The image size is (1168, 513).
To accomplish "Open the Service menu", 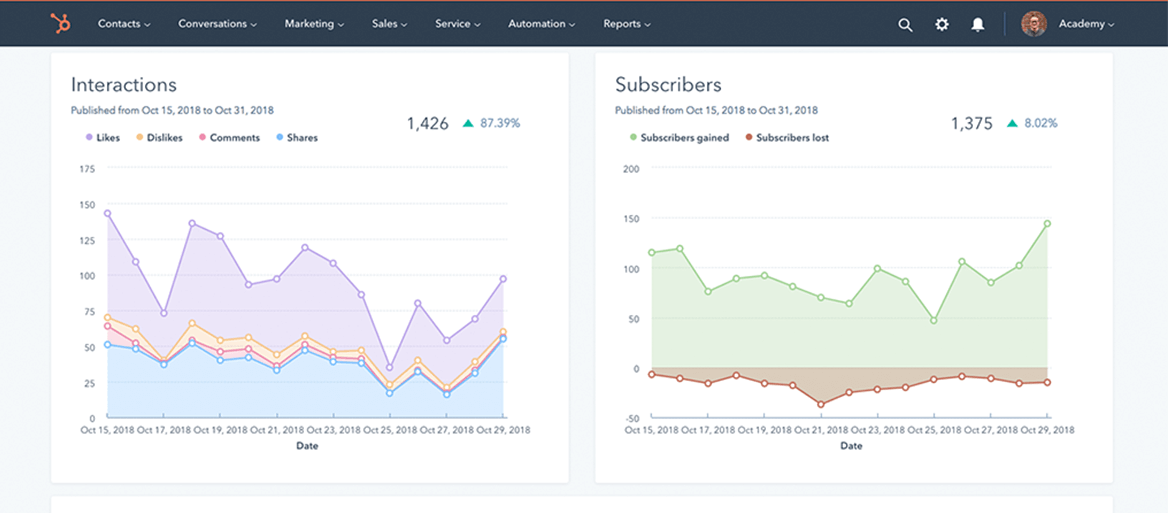I will 457,24.
